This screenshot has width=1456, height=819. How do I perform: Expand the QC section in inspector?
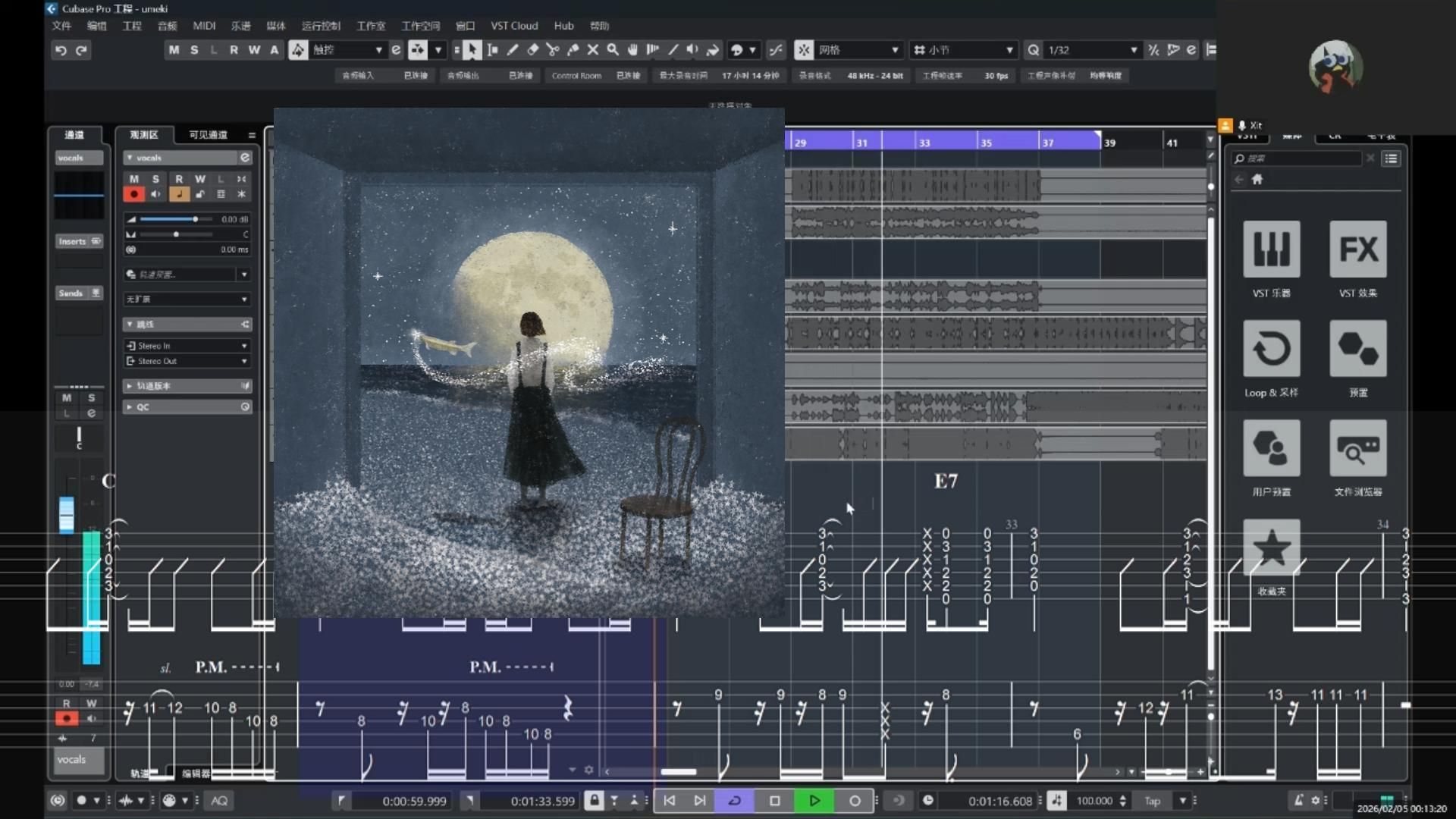pos(187,407)
